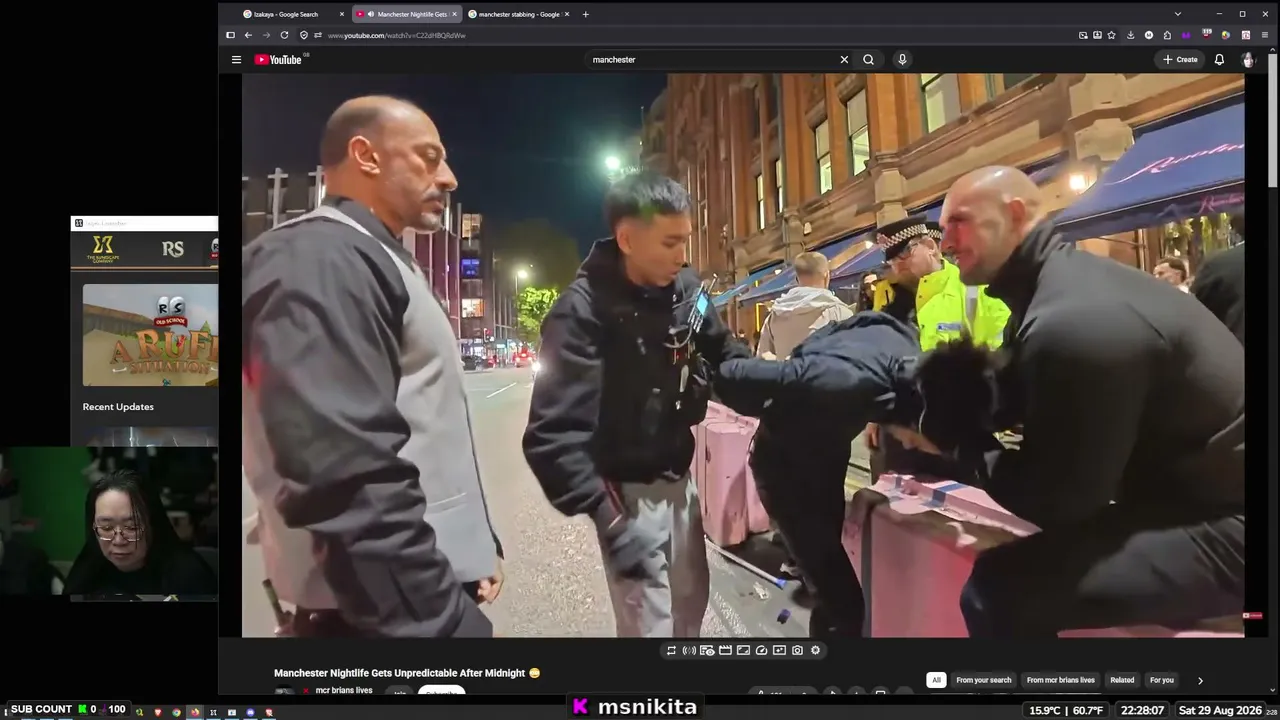Click the Sat 29 Aug 2026 date
The height and width of the screenshot is (720, 1280).
pyautogui.click(x=1220, y=710)
